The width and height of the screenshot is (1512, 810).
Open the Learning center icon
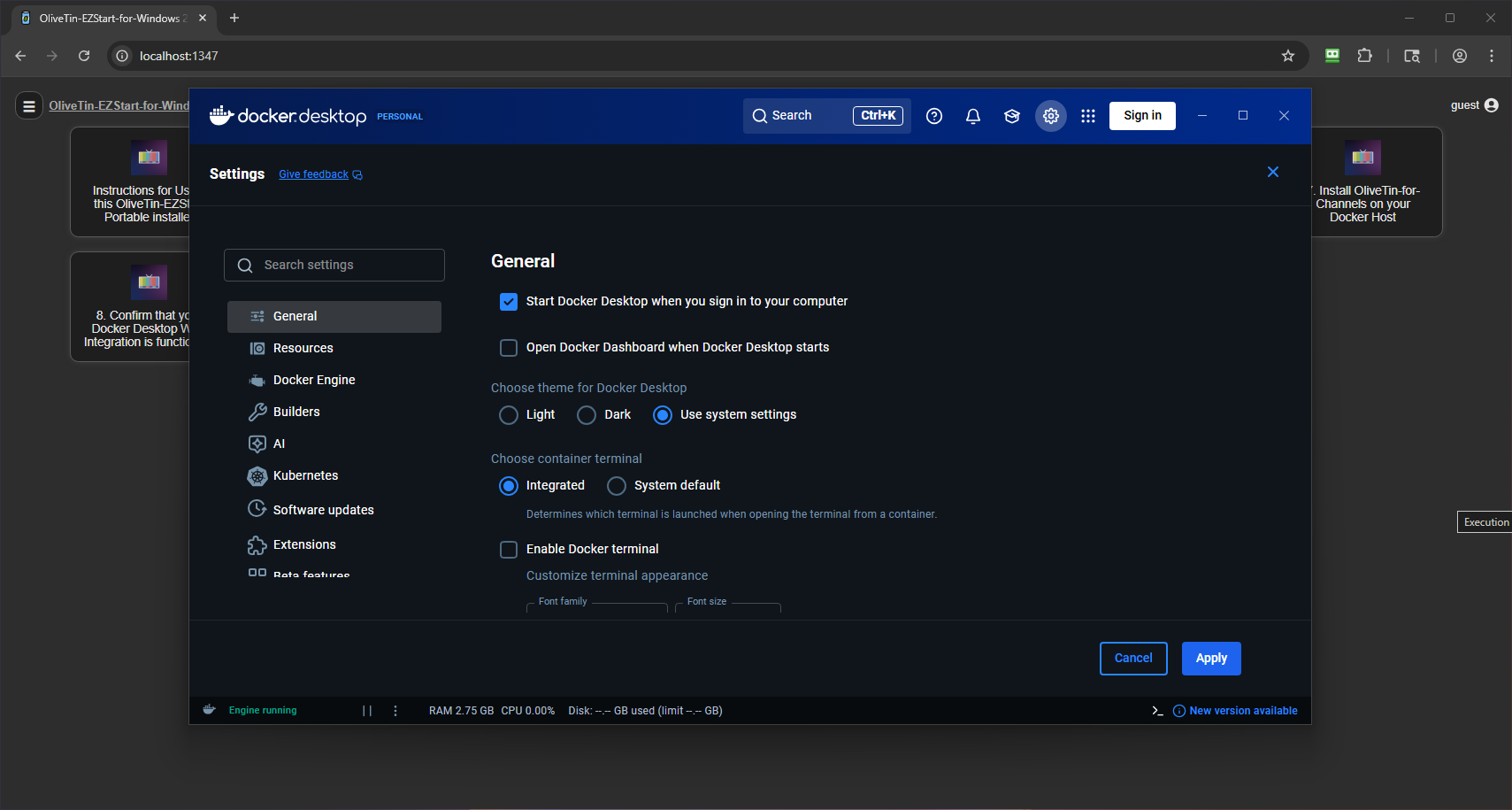1011,116
